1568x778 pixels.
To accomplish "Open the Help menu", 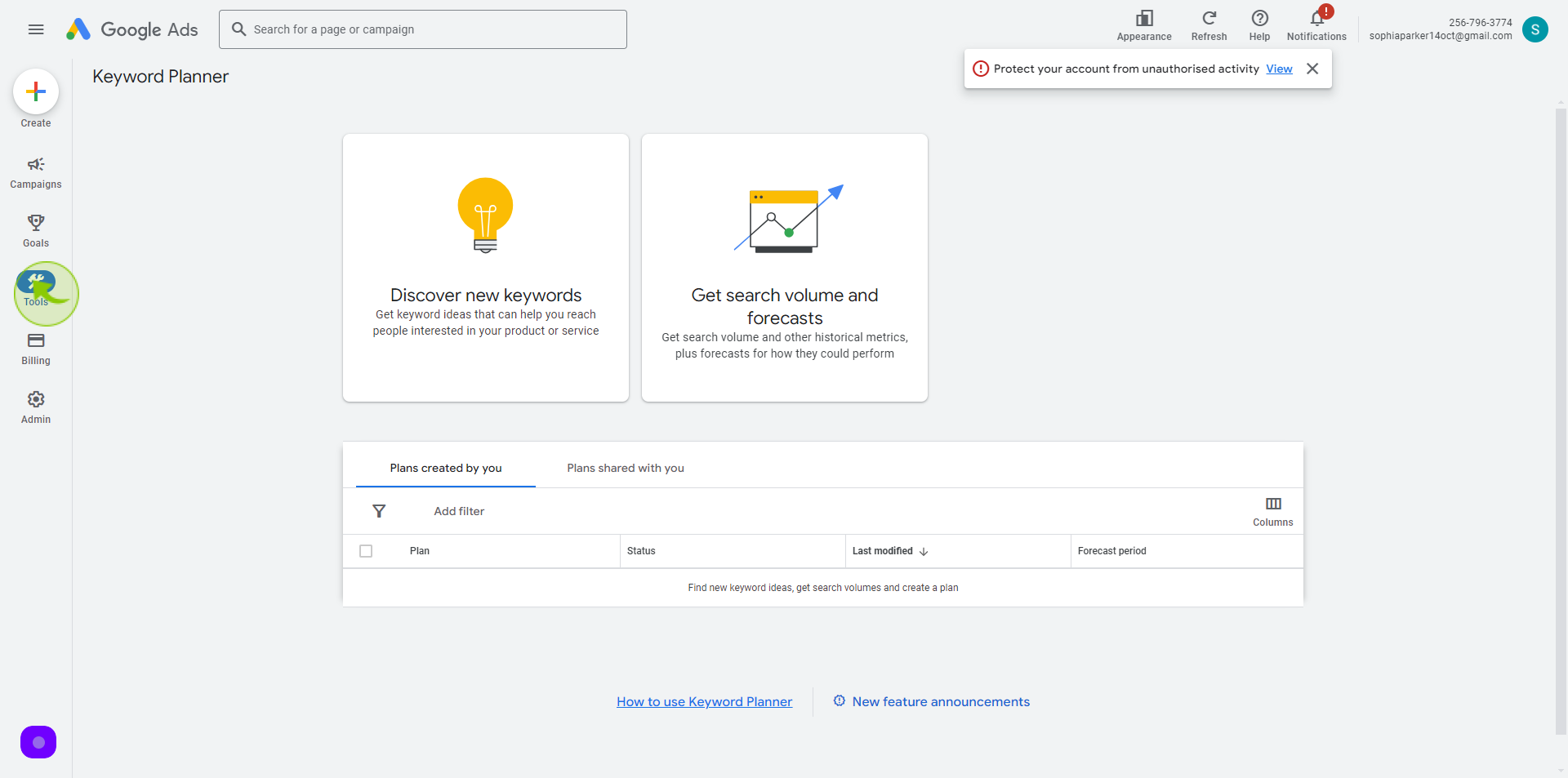I will [1260, 26].
